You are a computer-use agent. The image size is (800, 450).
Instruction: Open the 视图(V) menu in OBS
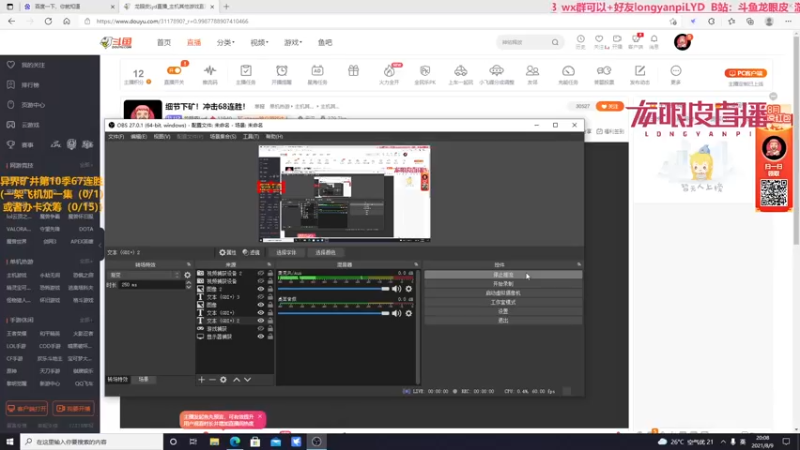point(162,137)
